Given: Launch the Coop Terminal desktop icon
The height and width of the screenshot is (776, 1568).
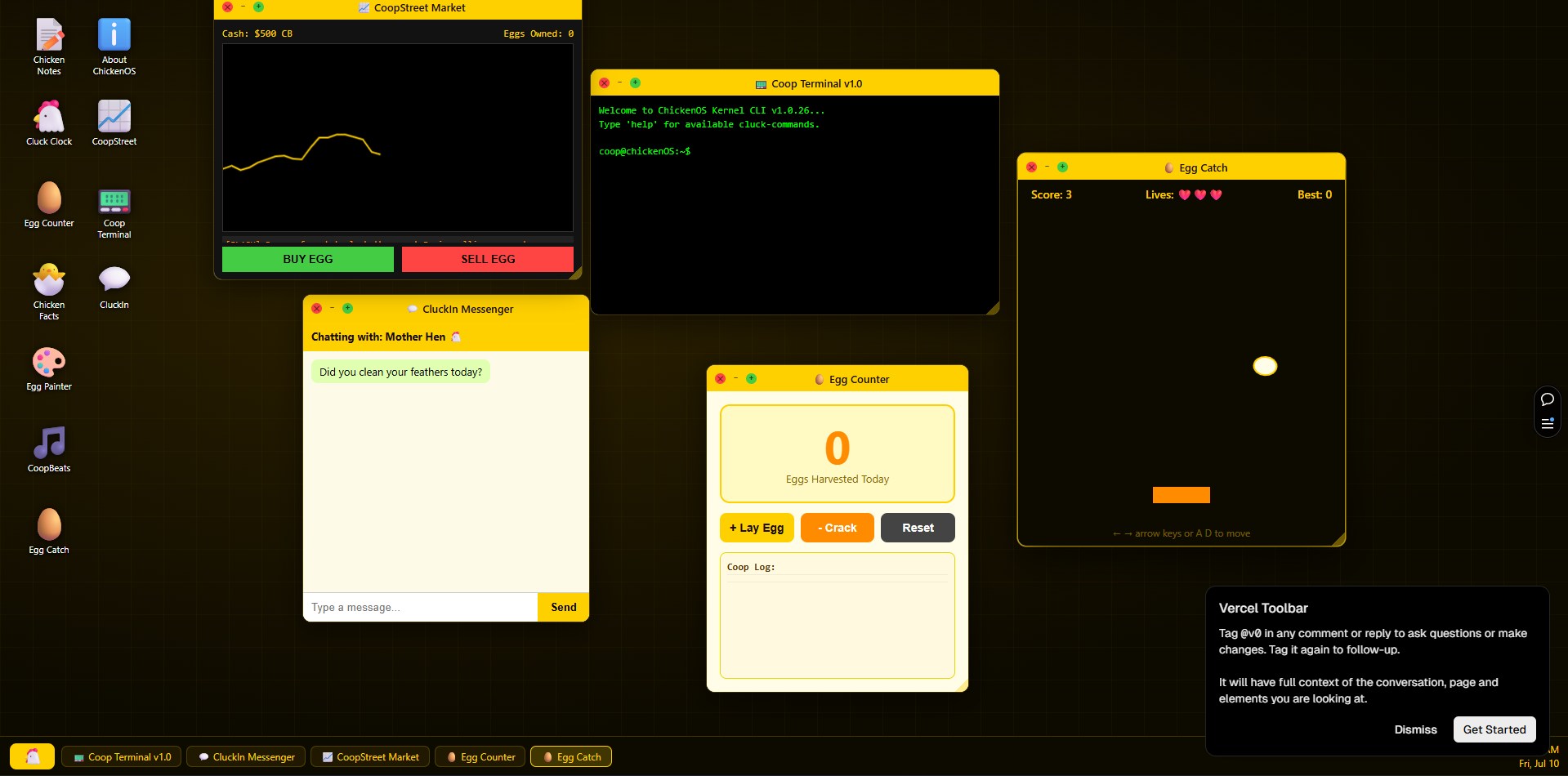Looking at the screenshot, I should (114, 210).
